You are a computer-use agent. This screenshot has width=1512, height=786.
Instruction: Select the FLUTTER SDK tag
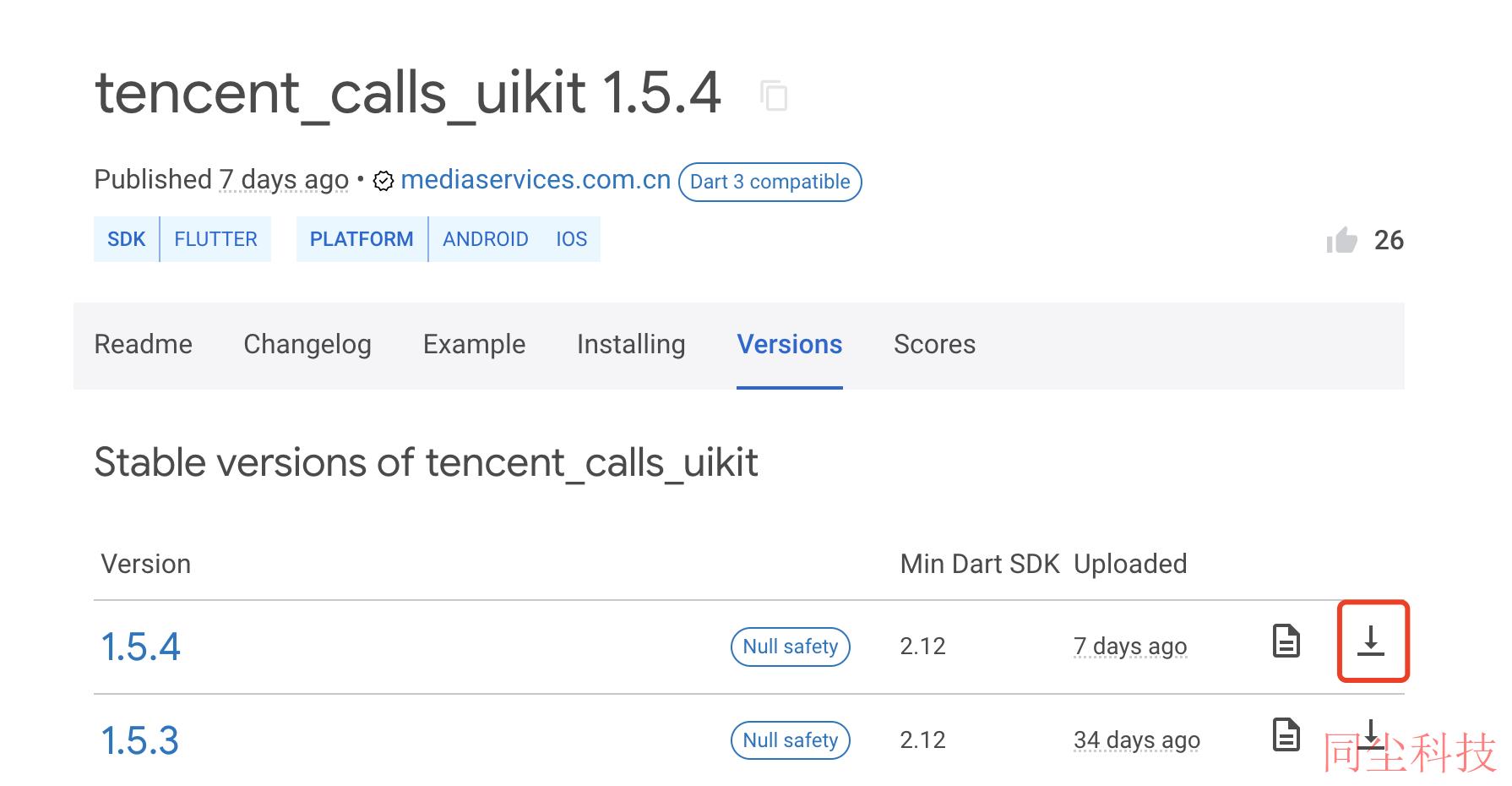pyautogui.click(x=215, y=239)
